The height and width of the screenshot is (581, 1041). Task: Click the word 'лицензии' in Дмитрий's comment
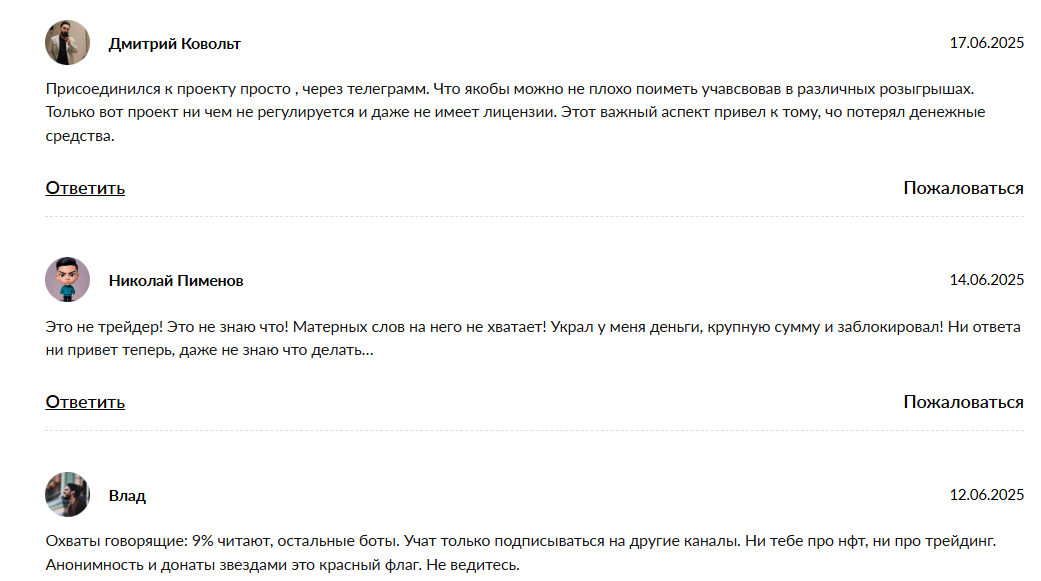(519, 112)
